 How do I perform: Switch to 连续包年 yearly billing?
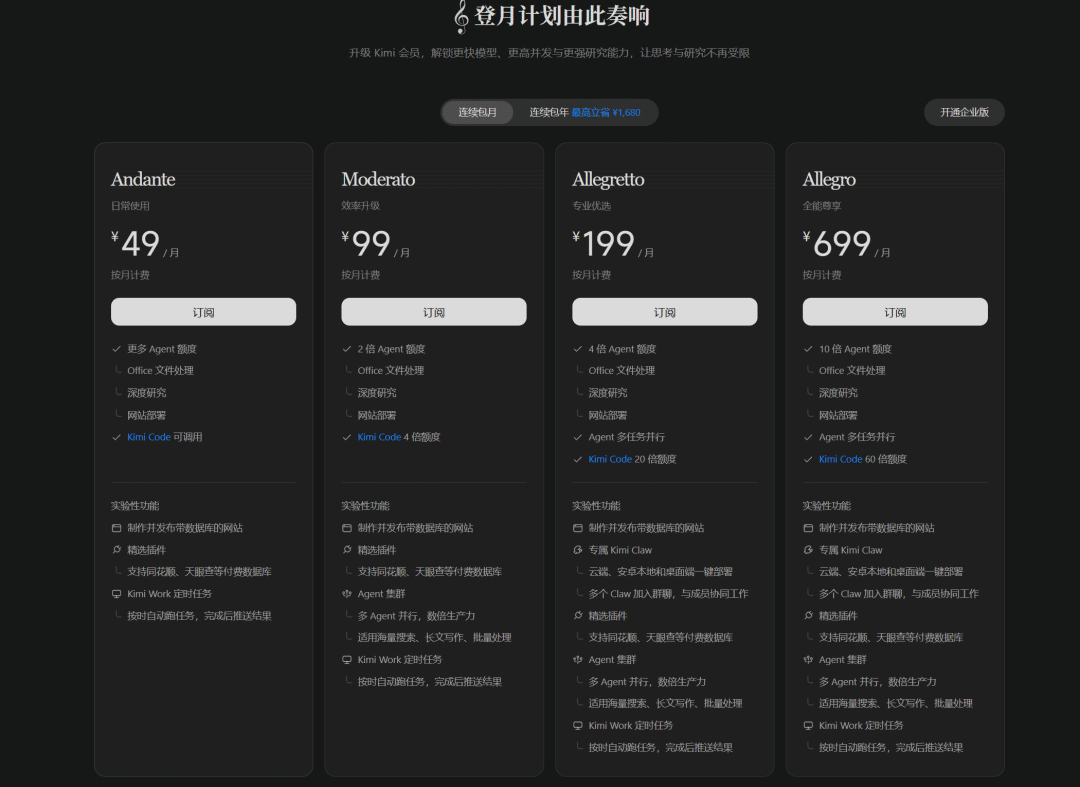tap(585, 112)
